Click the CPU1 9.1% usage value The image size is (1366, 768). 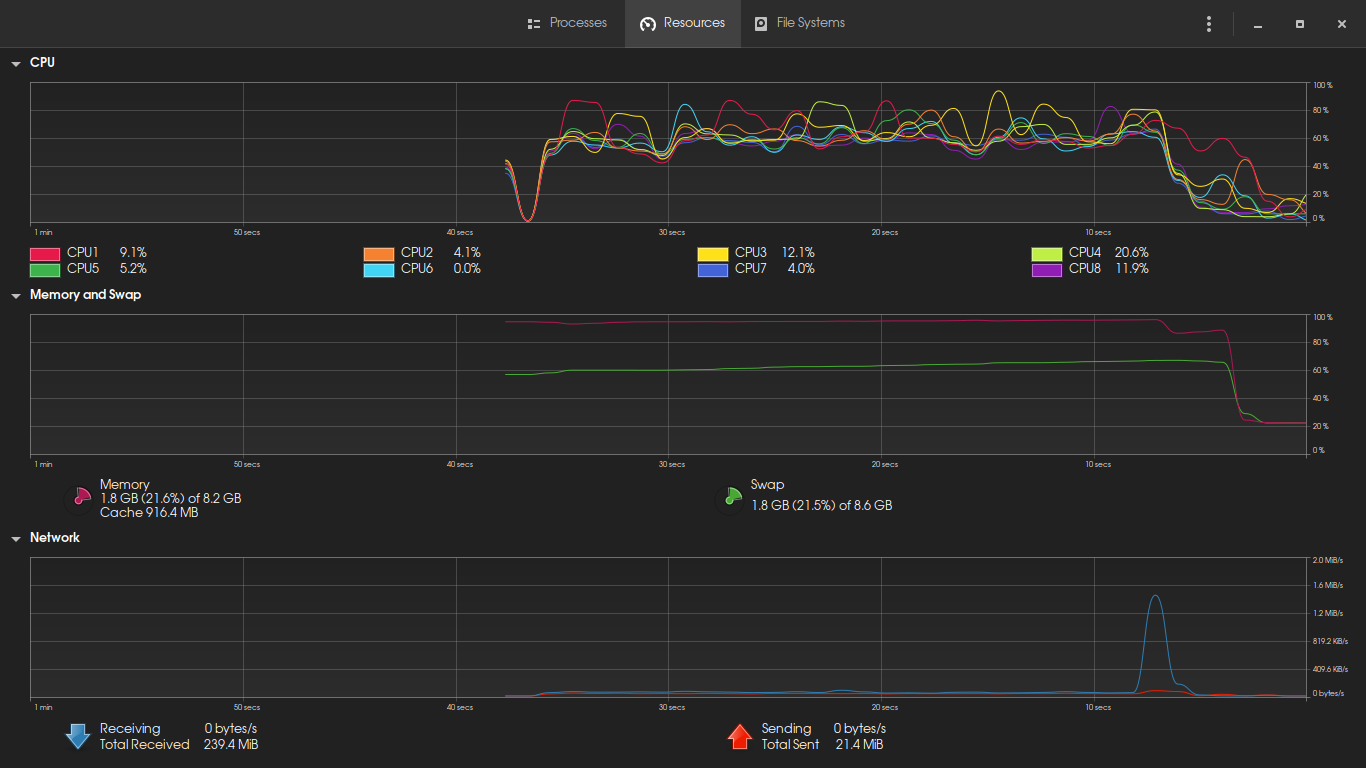(x=133, y=253)
